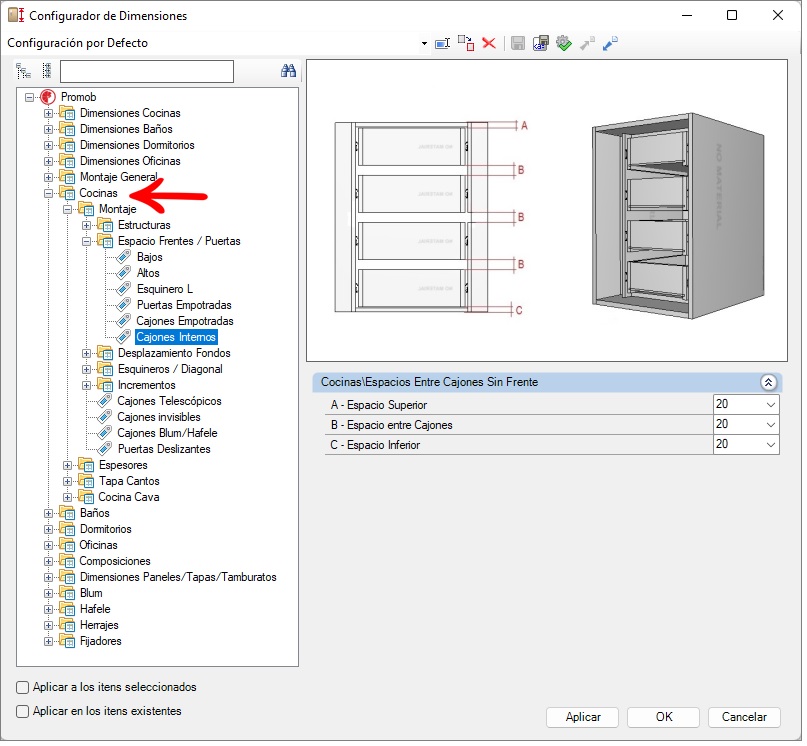Click the Espesores folder icon
Screen dimensions: 807x746
(x=86, y=465)
